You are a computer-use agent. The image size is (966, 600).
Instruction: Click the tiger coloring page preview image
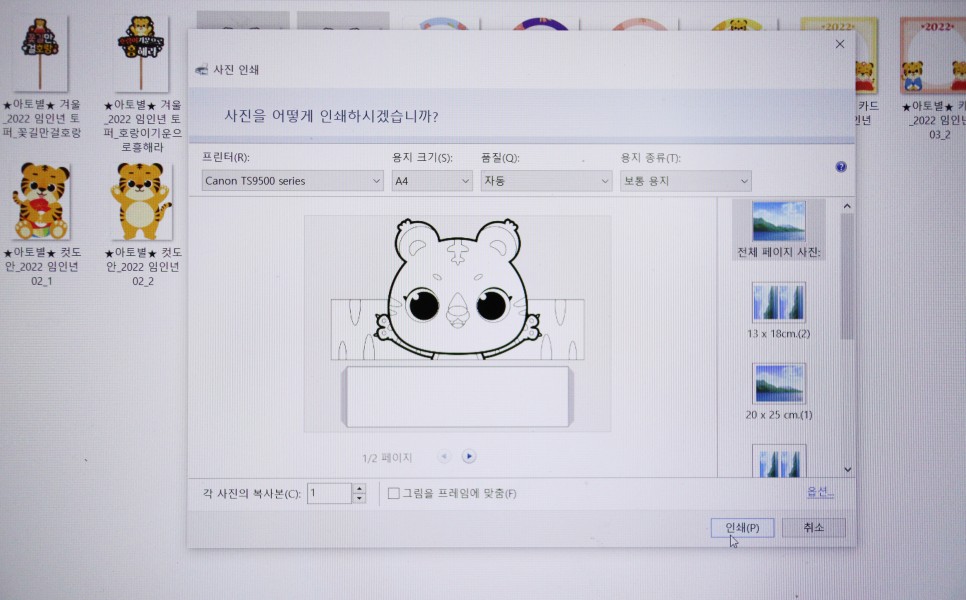[x=457, y=323]
